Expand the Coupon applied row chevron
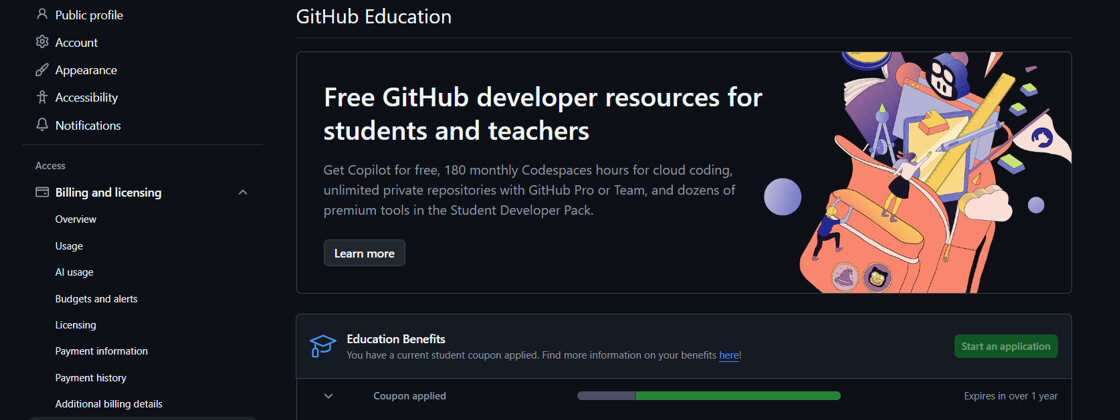Viewport: 1120px width, 420px height. 329,396
